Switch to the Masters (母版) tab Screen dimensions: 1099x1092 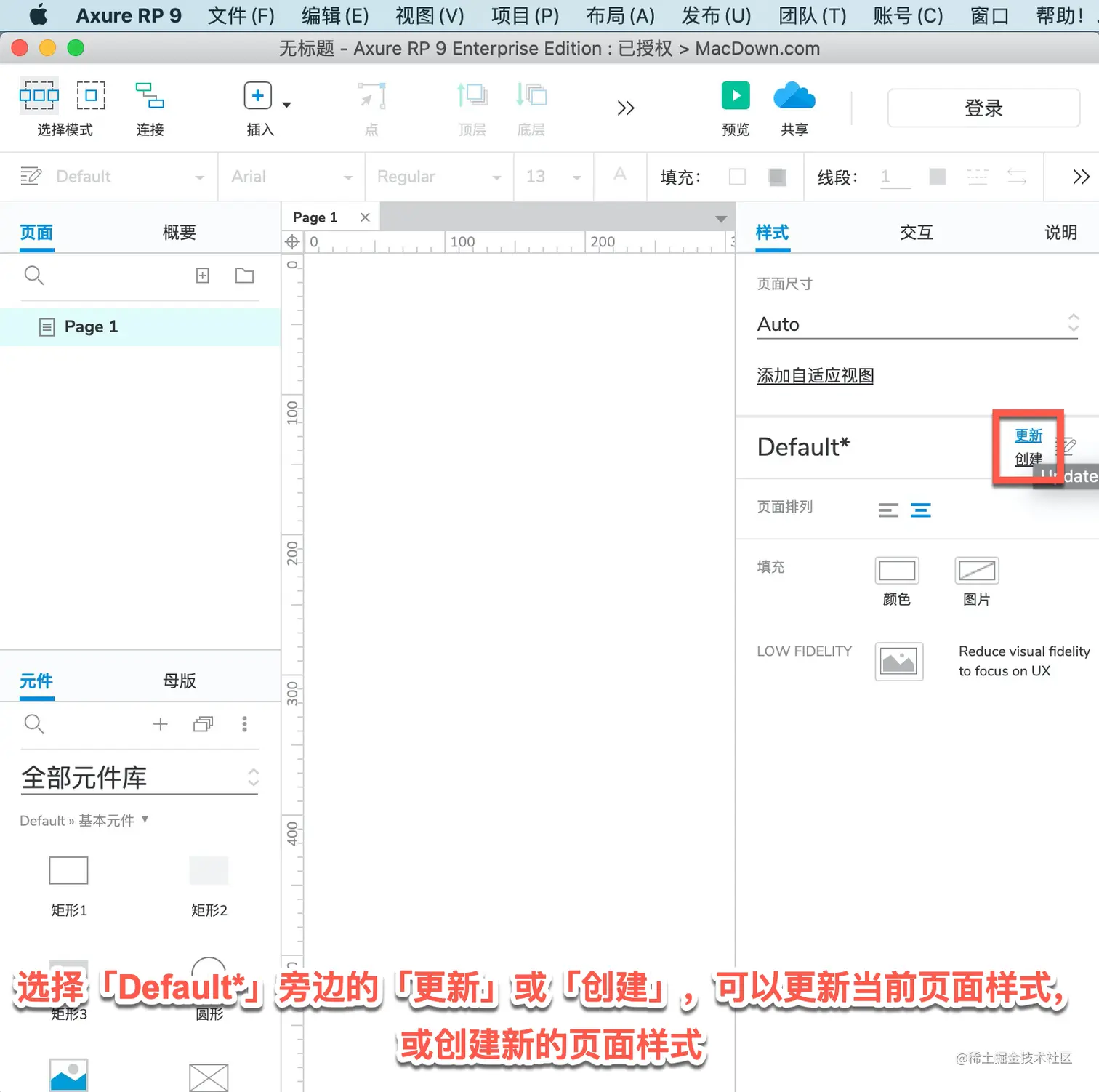coord(180,681)
